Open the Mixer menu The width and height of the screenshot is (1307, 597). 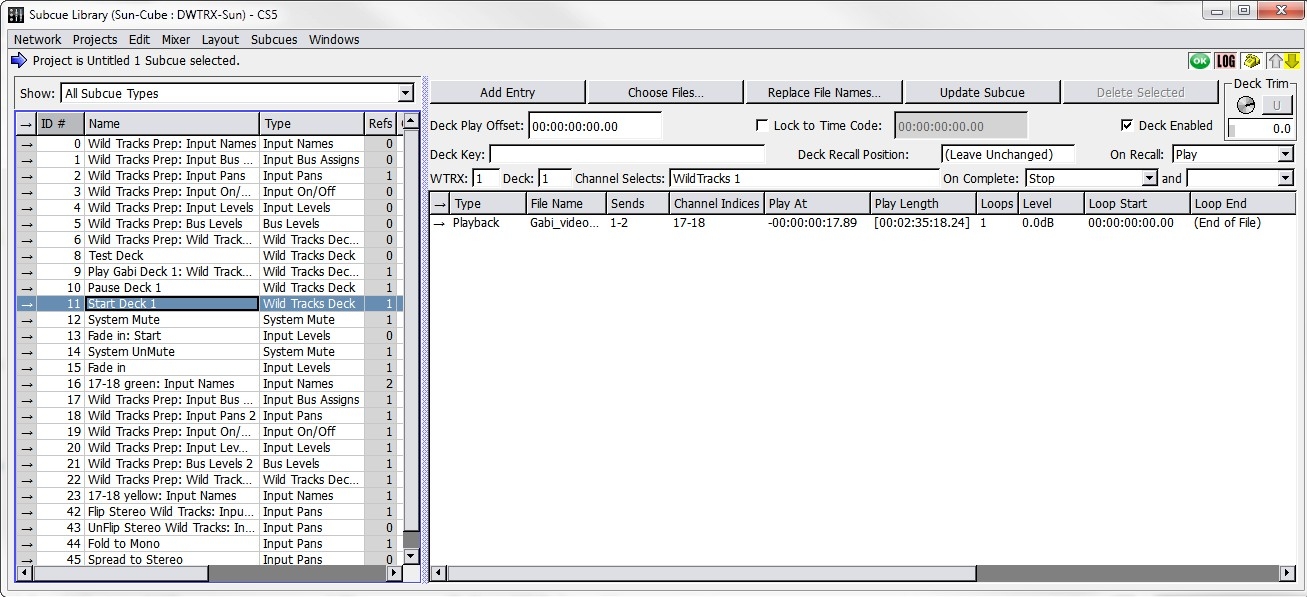pos(176,40)
